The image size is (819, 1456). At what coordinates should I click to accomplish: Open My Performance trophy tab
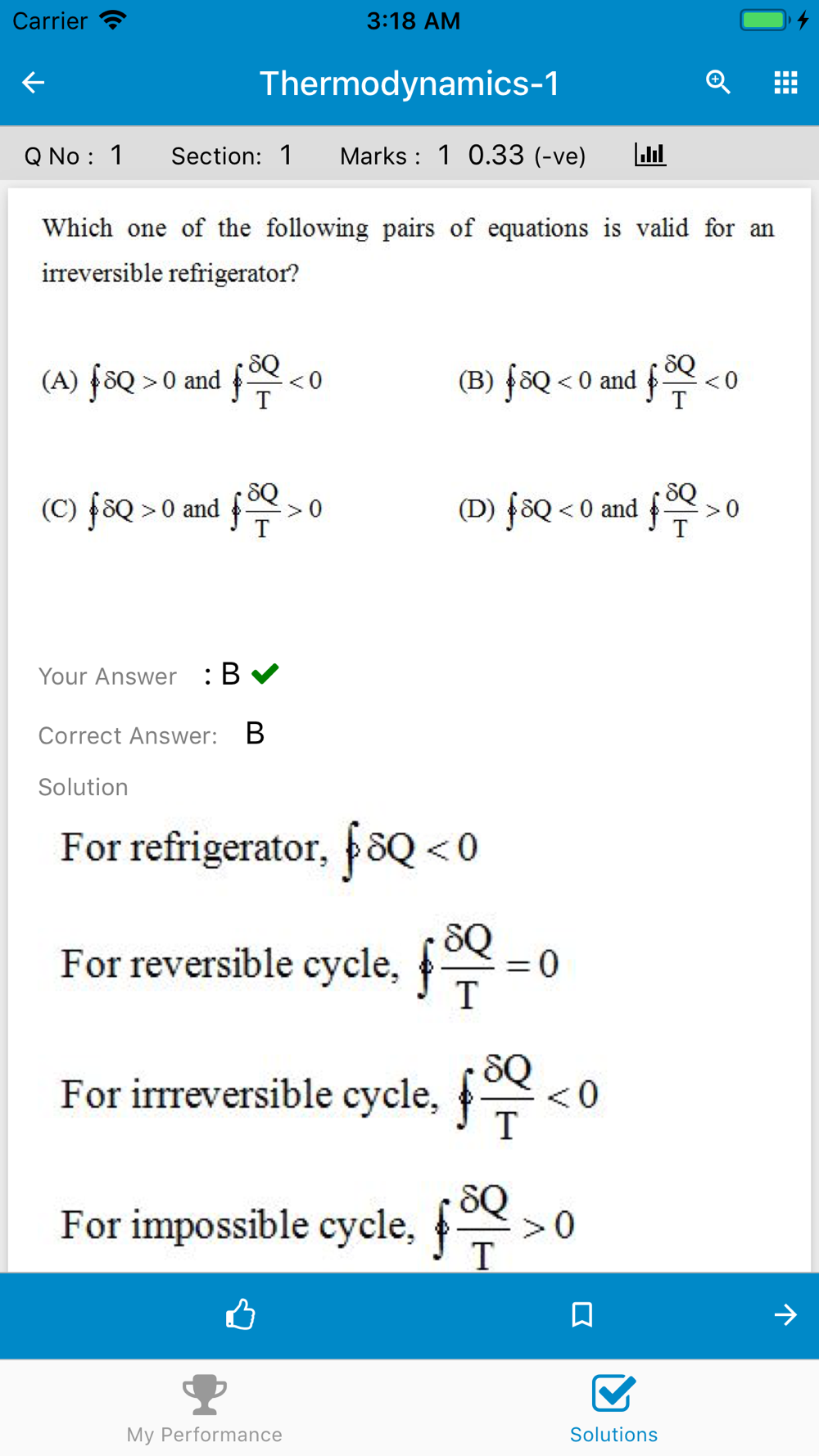204,1409
